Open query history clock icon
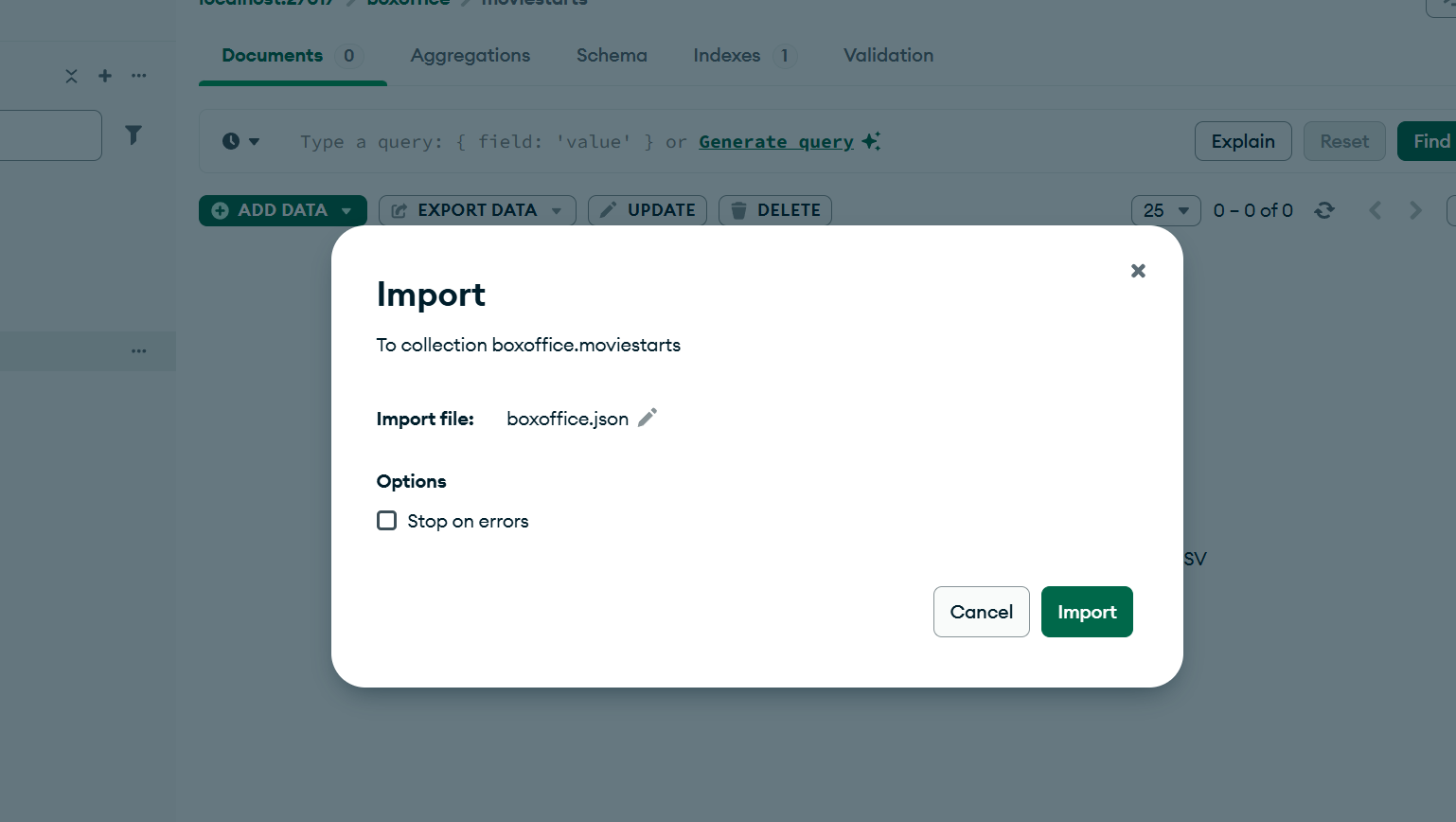Viewport: 1456px width, 822px height. pos(240,141)
